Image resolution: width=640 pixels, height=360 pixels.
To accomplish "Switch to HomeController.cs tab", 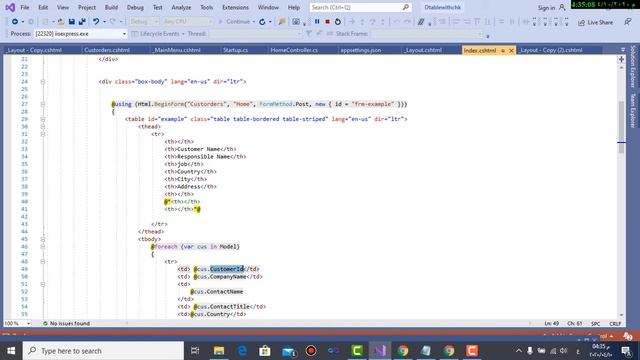I will (x=294, y=50).
